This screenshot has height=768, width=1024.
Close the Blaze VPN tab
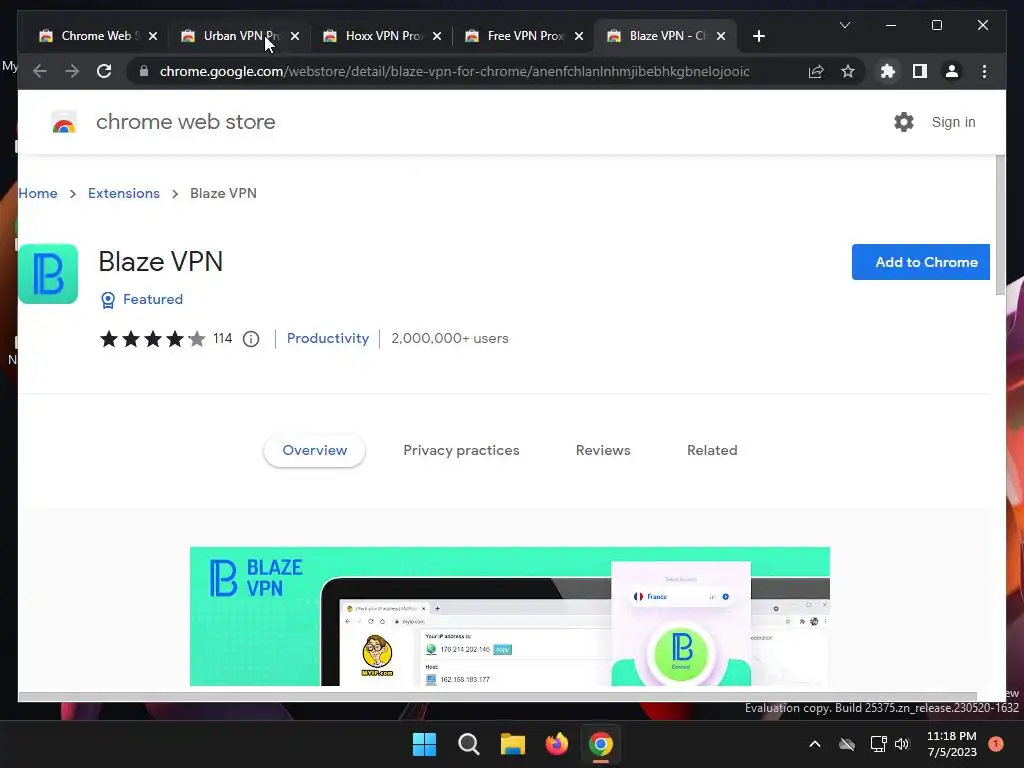(x=721, y=36)
